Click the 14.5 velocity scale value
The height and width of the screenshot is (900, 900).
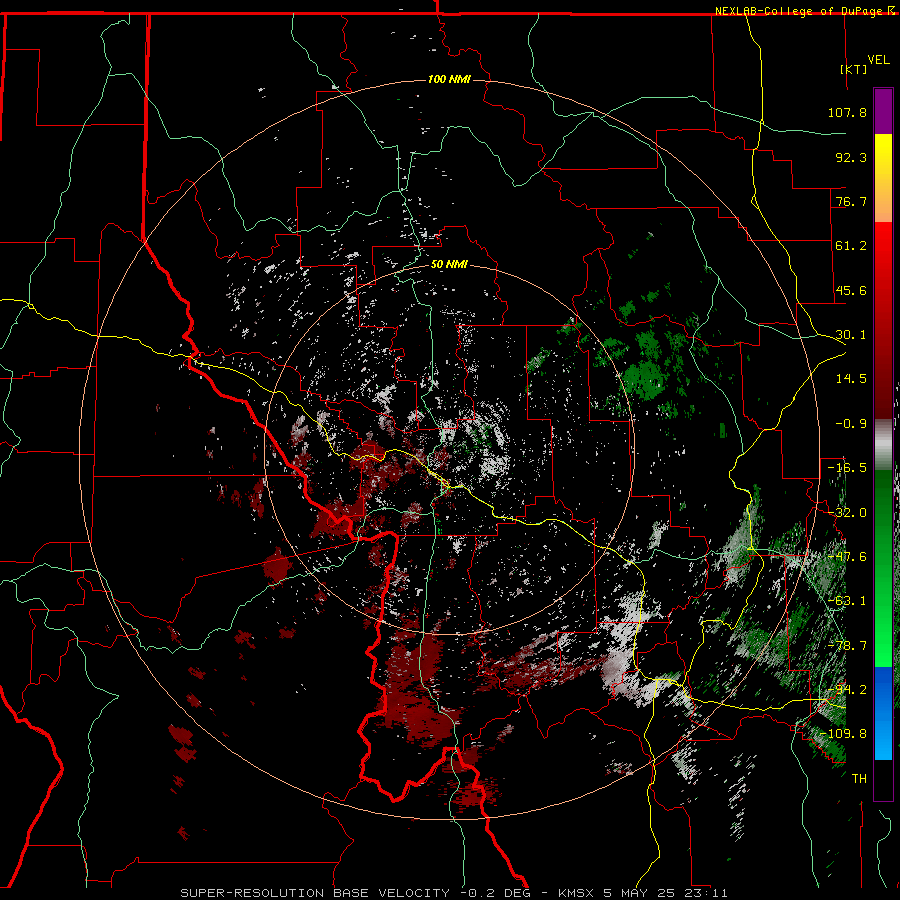(851, 379)
